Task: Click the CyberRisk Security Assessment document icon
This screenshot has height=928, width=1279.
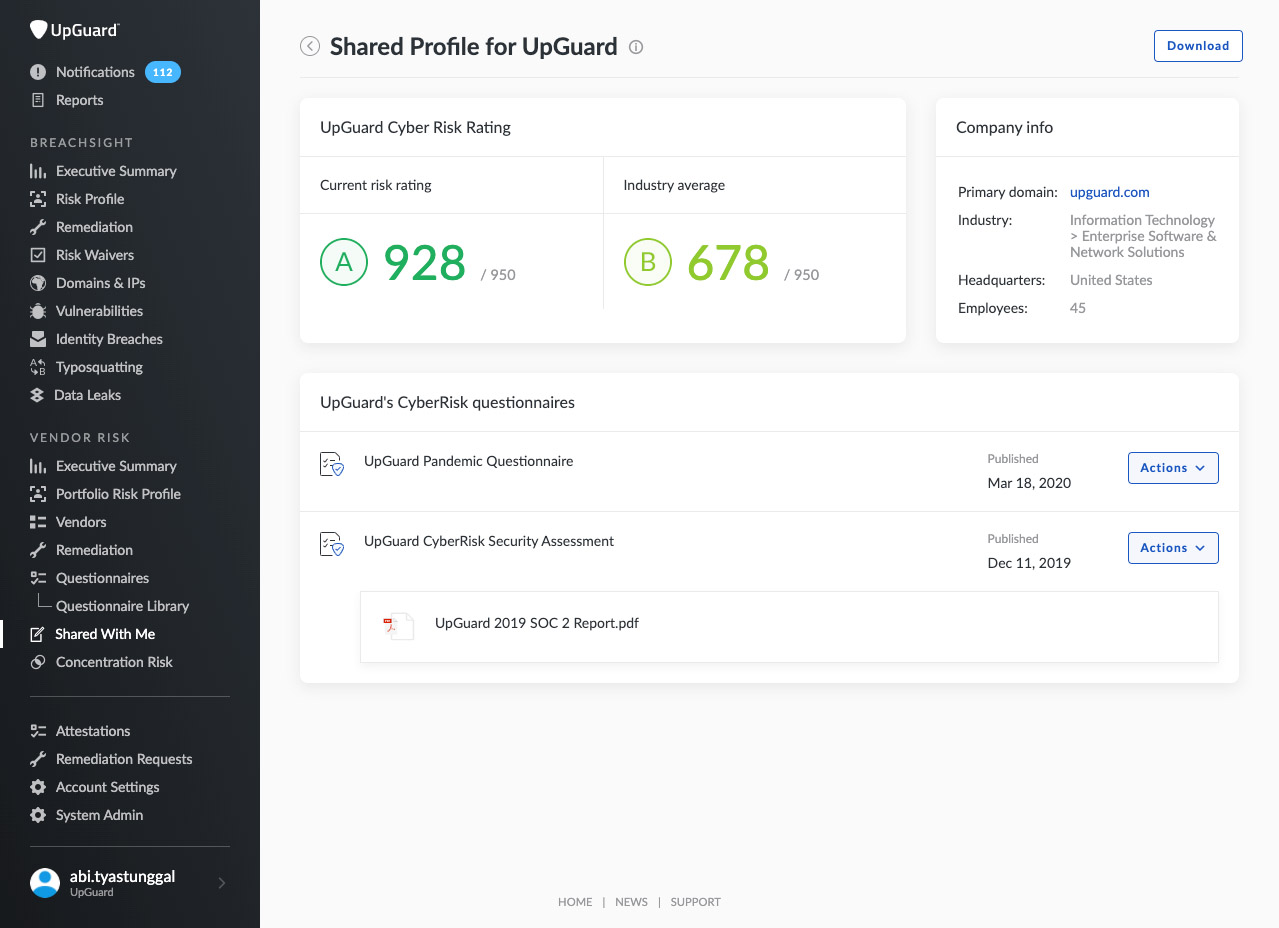Action: click(x=332, y=544)
